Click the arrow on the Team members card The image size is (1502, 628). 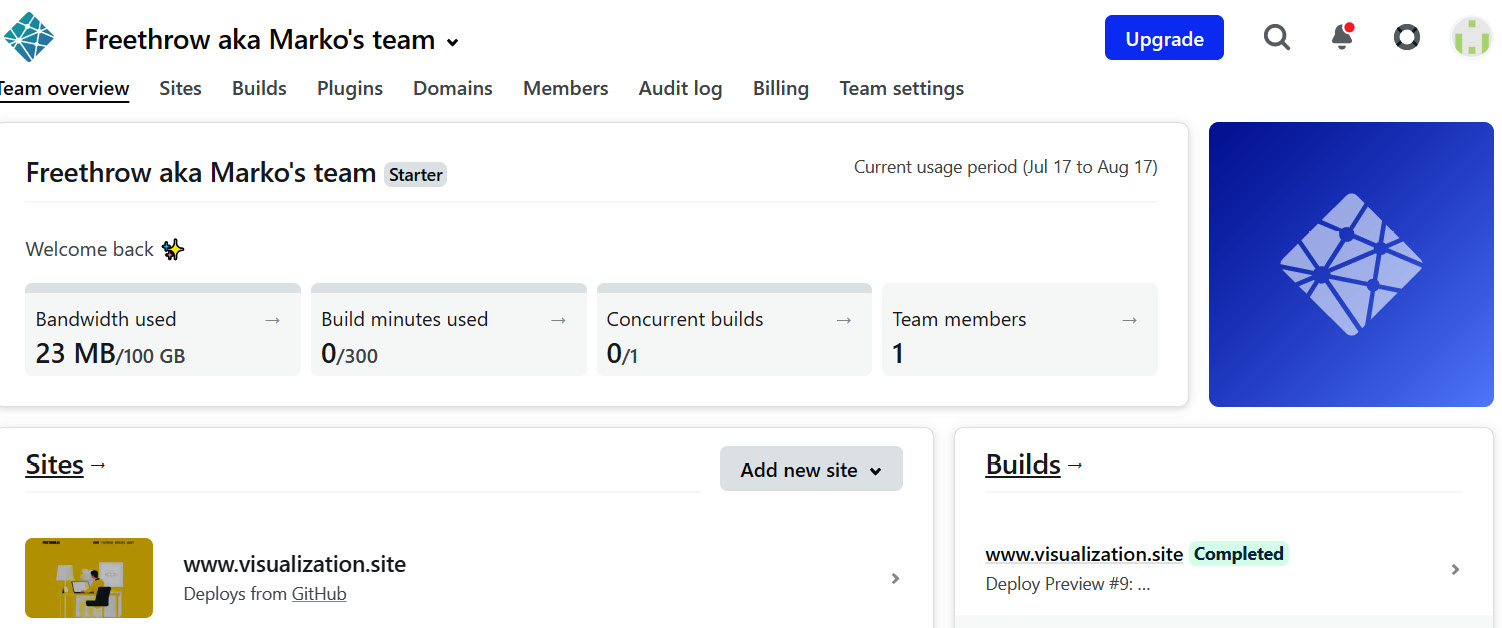[1130, 319]
